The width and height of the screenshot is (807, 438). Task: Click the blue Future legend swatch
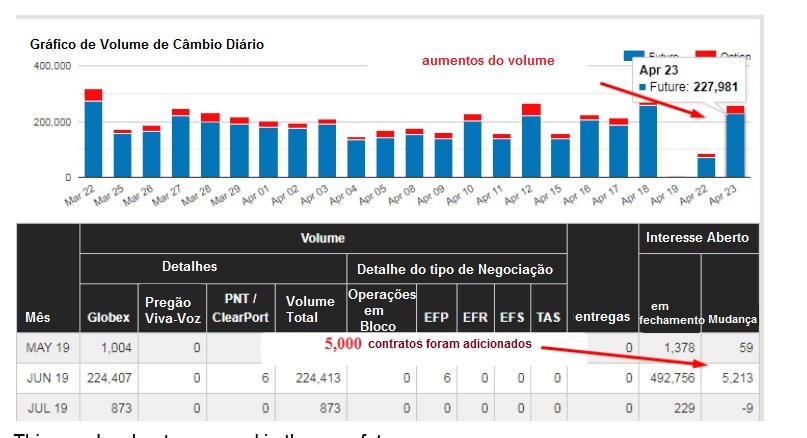click(633, 55)
